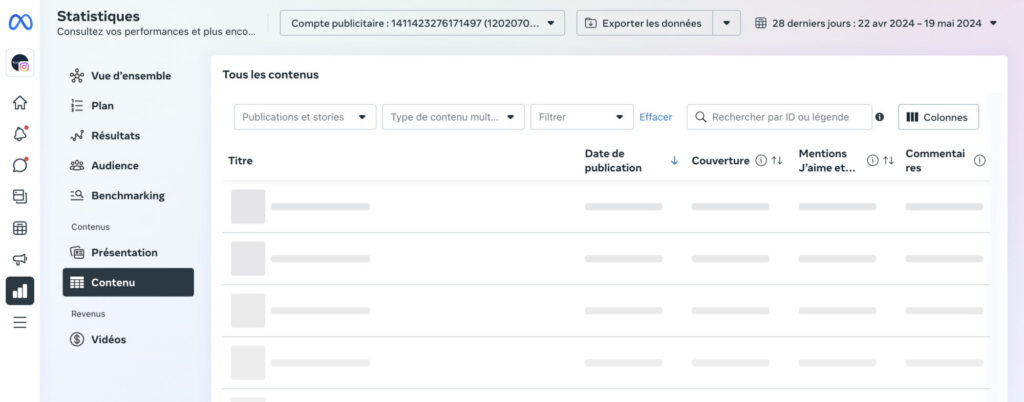Click Exporter les données button

click(644, 23)
